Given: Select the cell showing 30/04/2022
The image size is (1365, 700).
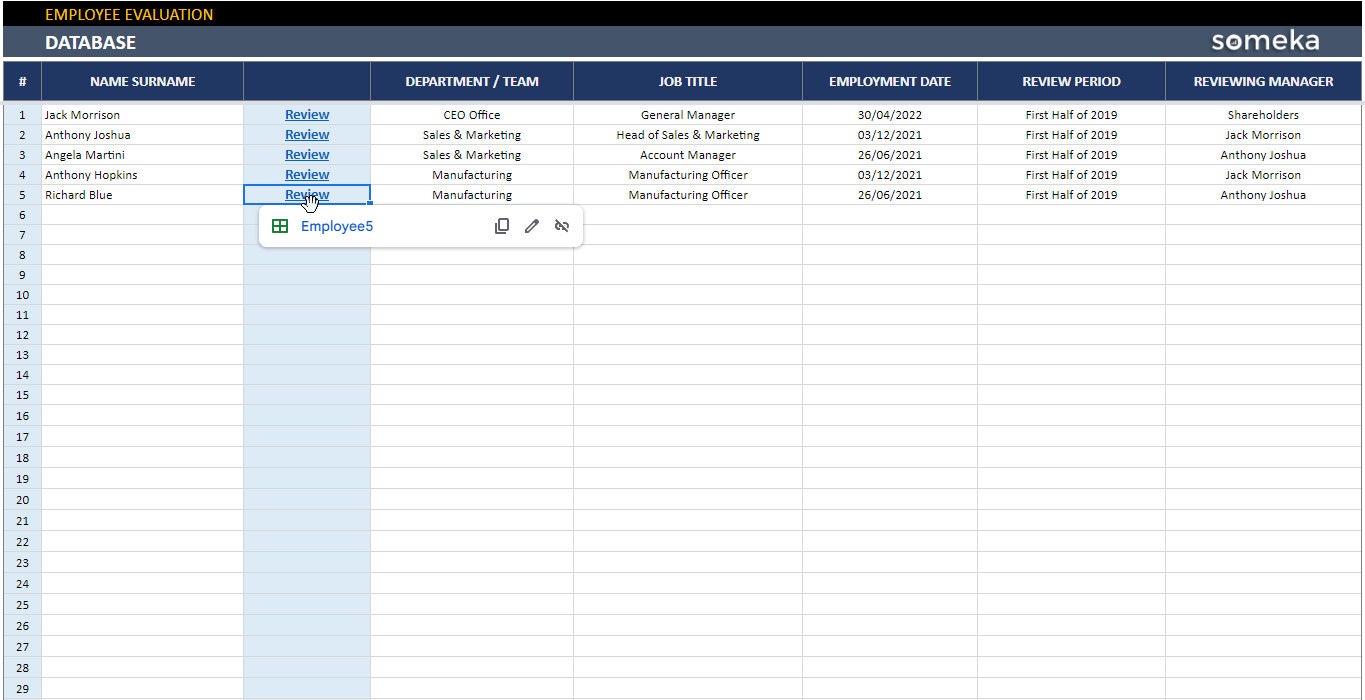Looking at the screenshot, I should (888, 114).
